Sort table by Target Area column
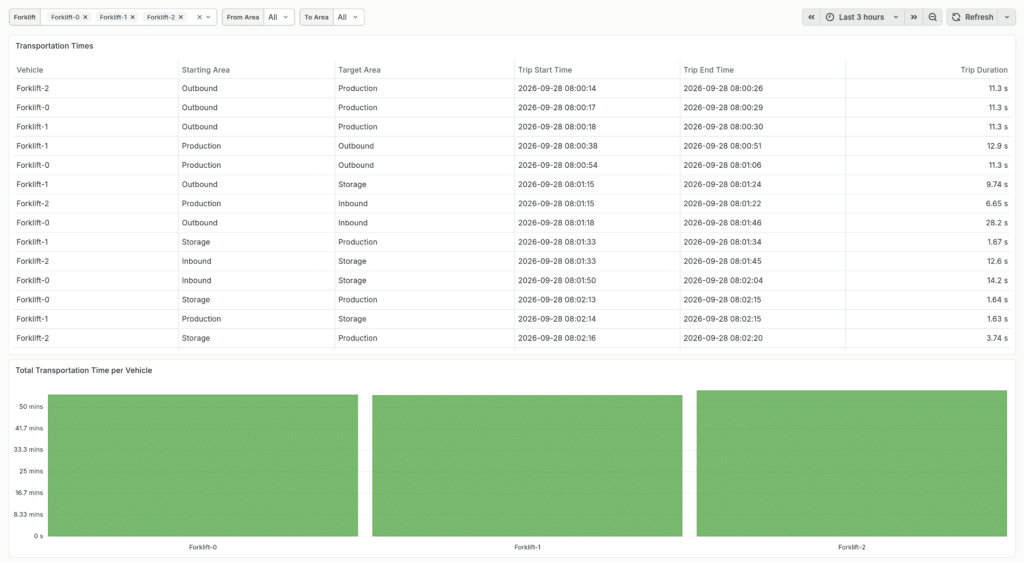This screenshot has width=1024, height=563. pos(359,70)
